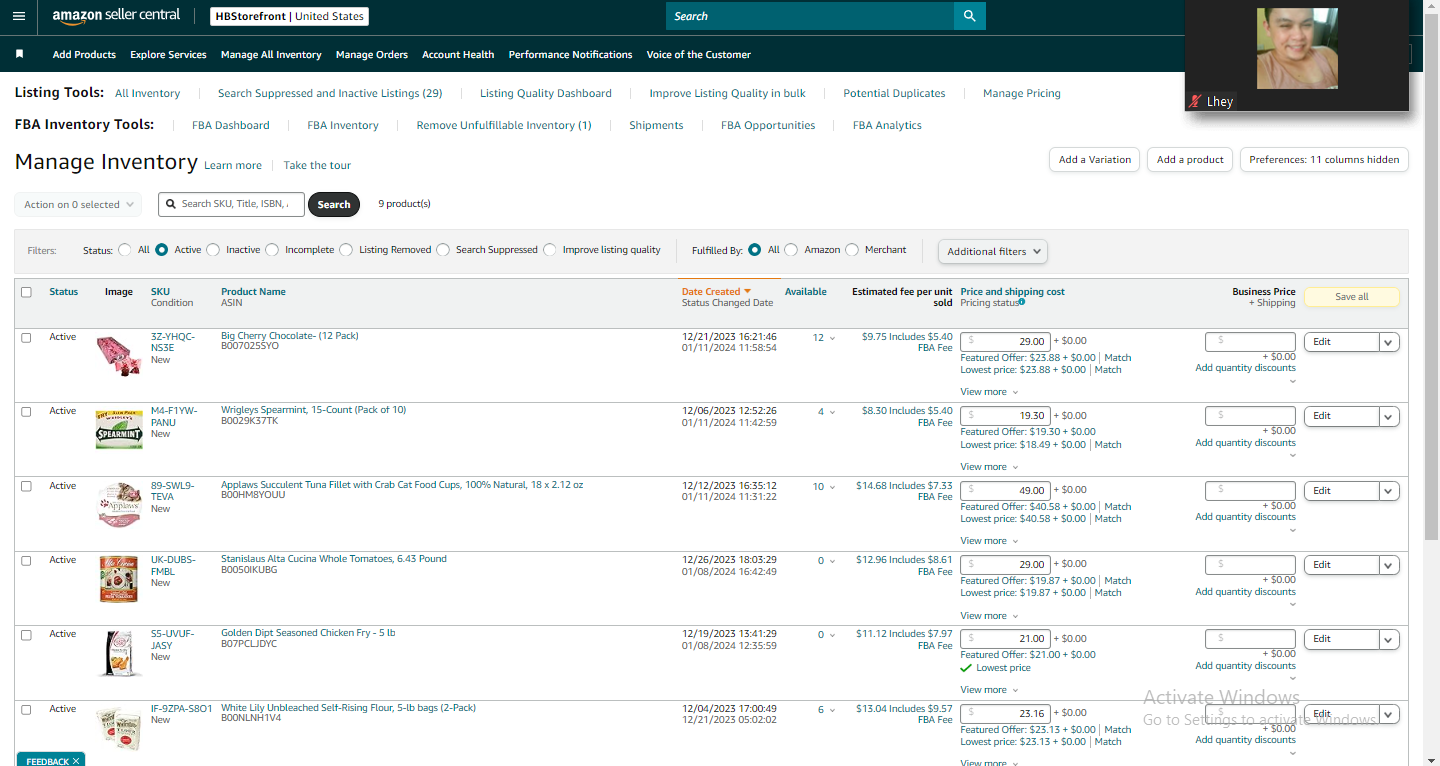
Task: Expand View more under Big Cherry Chocolate price
Action: 989,392
